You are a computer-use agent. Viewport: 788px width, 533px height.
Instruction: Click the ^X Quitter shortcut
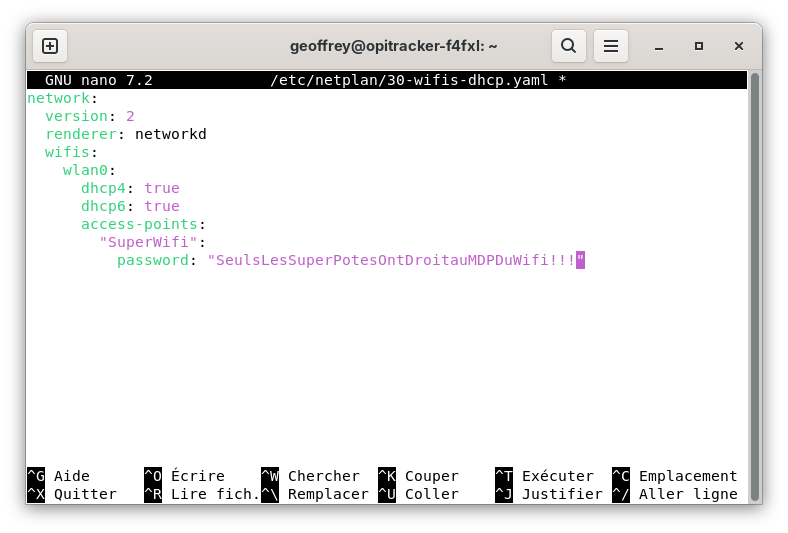coord(72,494)
